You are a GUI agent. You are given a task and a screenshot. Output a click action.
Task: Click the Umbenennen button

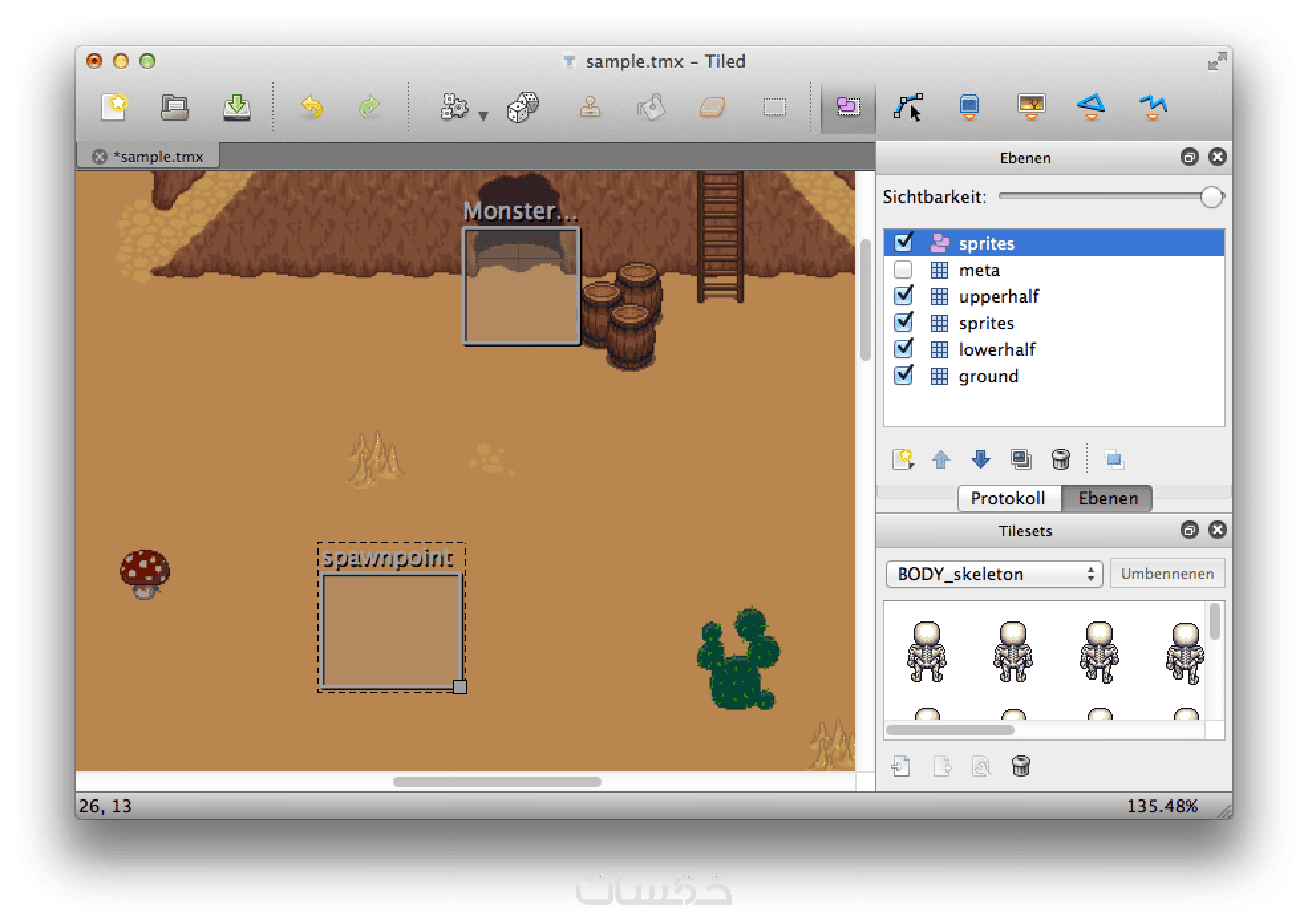(1167, 574)
